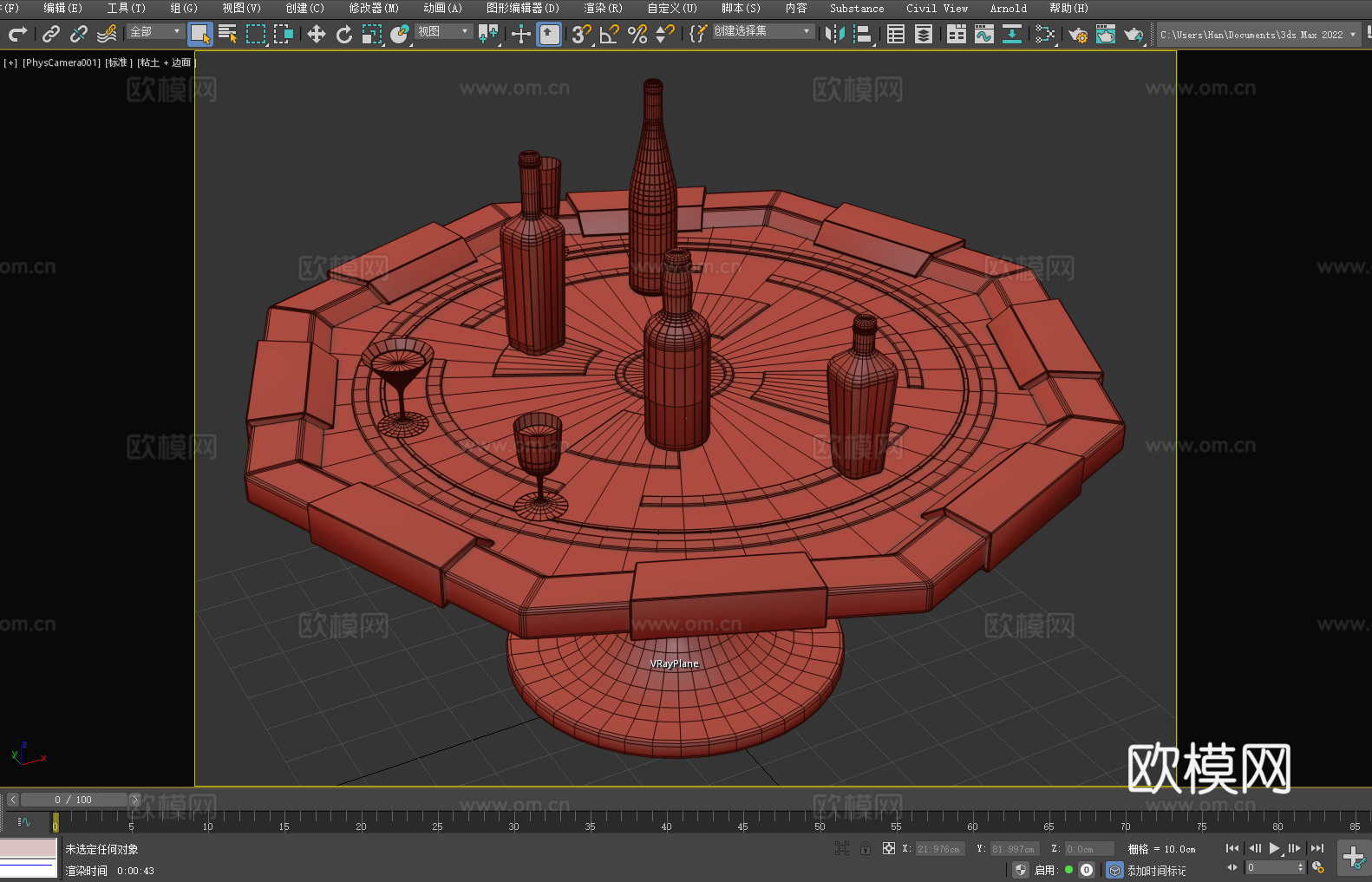1372x882 pixels.
Task: Open the Arnold menu
Action: pos(1008,8)
